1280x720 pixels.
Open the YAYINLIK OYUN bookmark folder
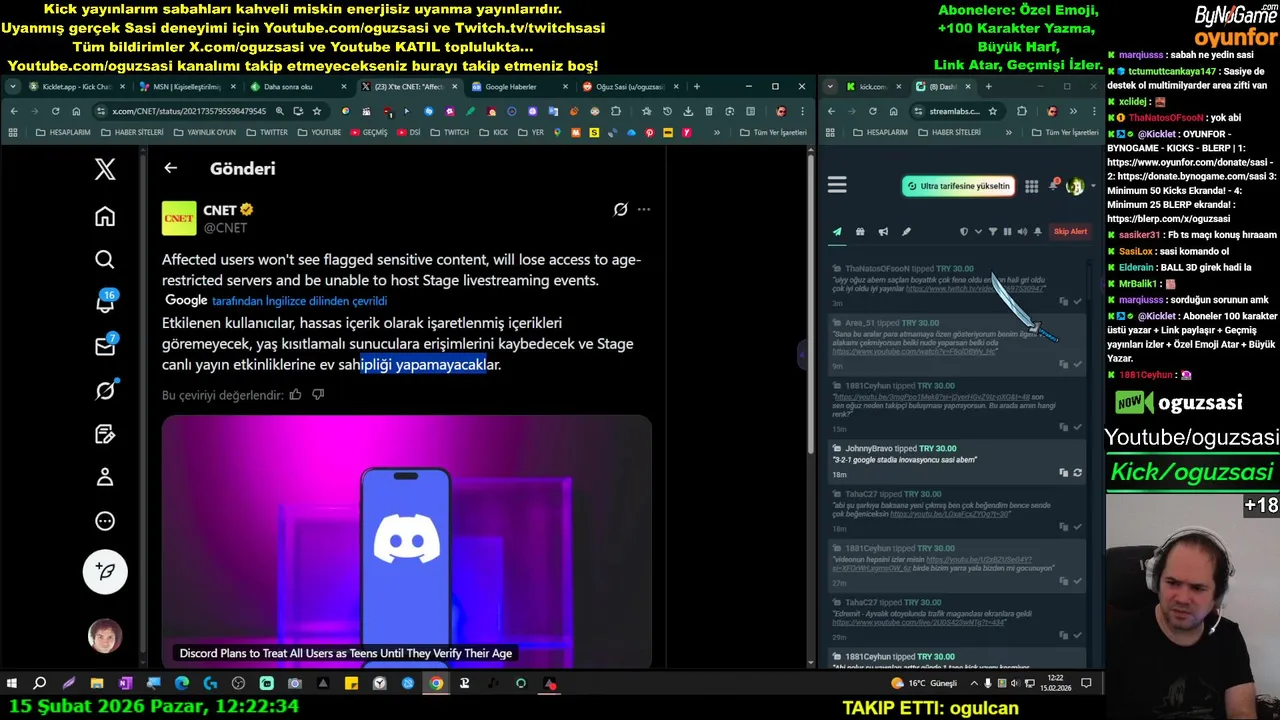tap(204, 132)
